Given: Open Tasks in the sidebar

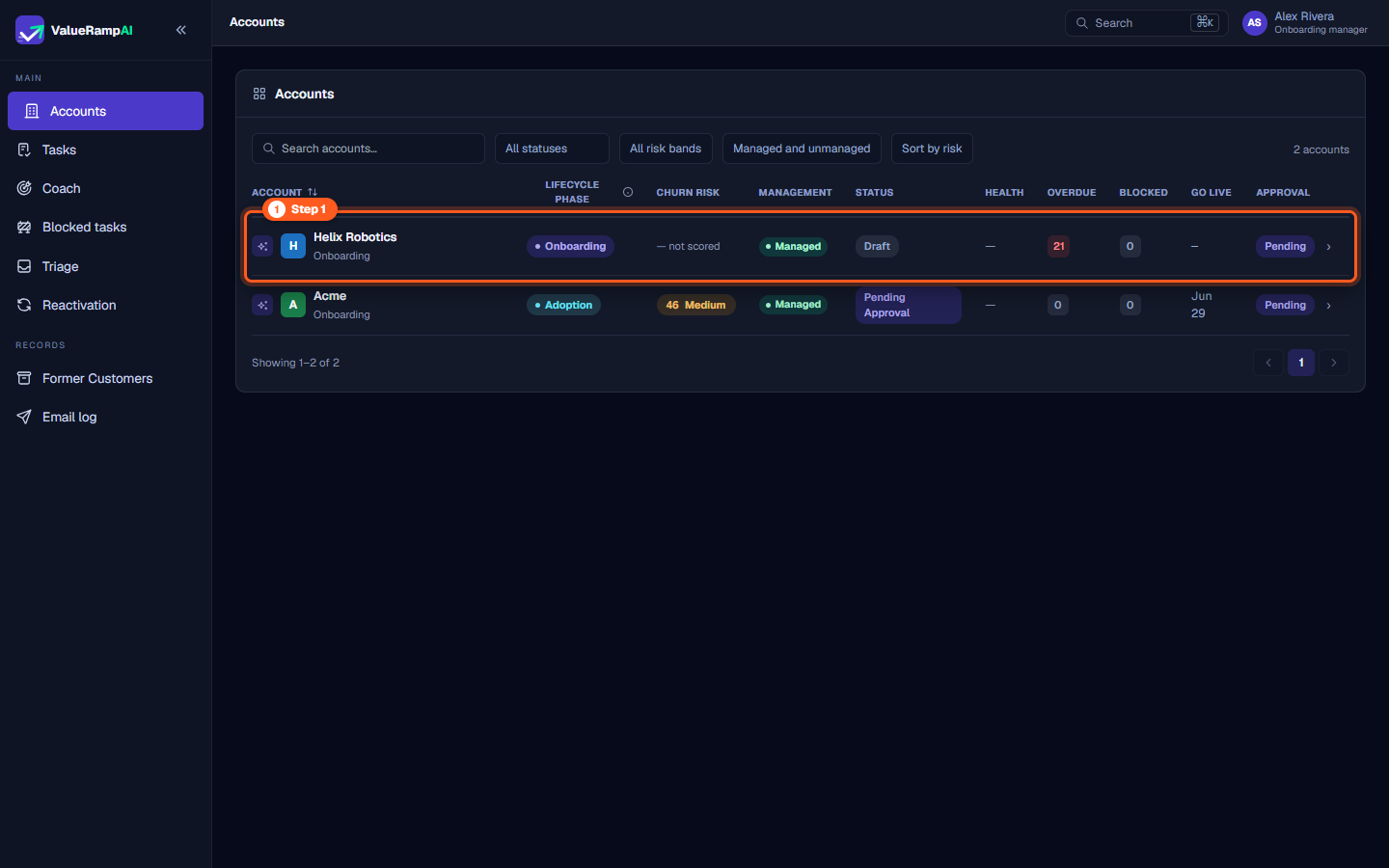Looking at the screenshot, I should click(x=105, y=149).
